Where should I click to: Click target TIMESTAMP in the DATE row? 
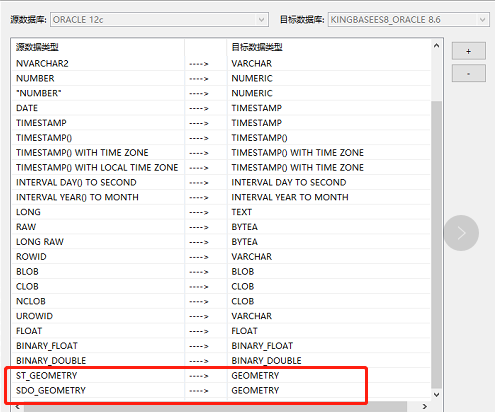[x=257, y=108]
